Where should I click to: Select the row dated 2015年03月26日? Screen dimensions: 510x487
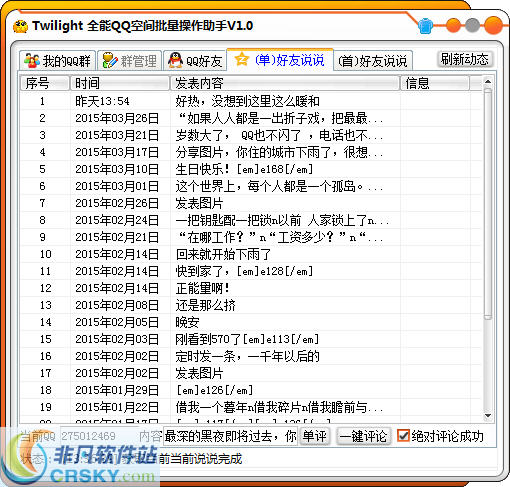251,118
